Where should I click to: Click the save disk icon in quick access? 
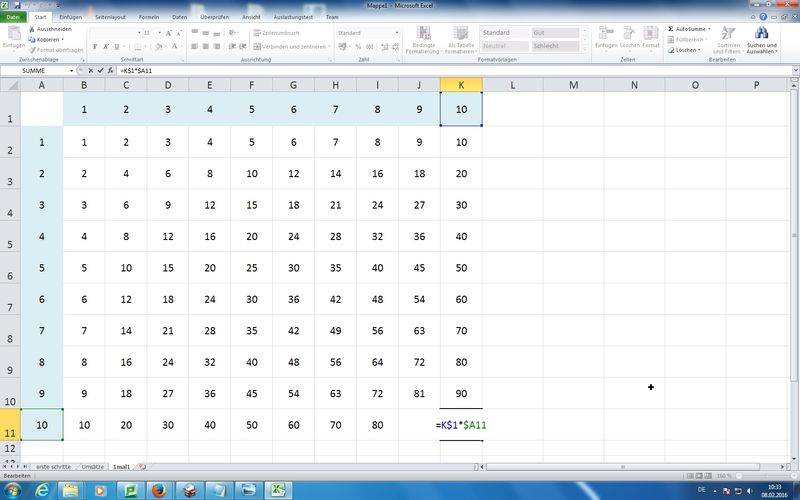pyautogui.click(x=17, y=5)
